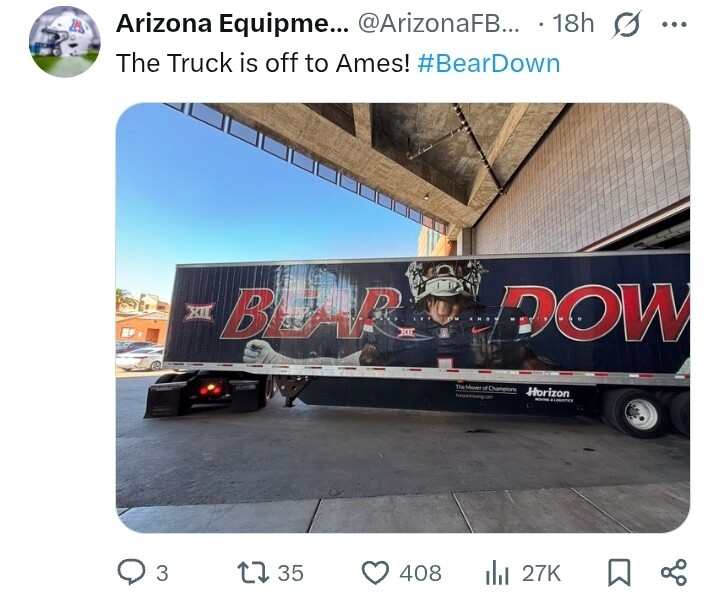The width and height of the screenshot is (720, 596).
Task: Click the 27K views count
Action: point(541,573)
